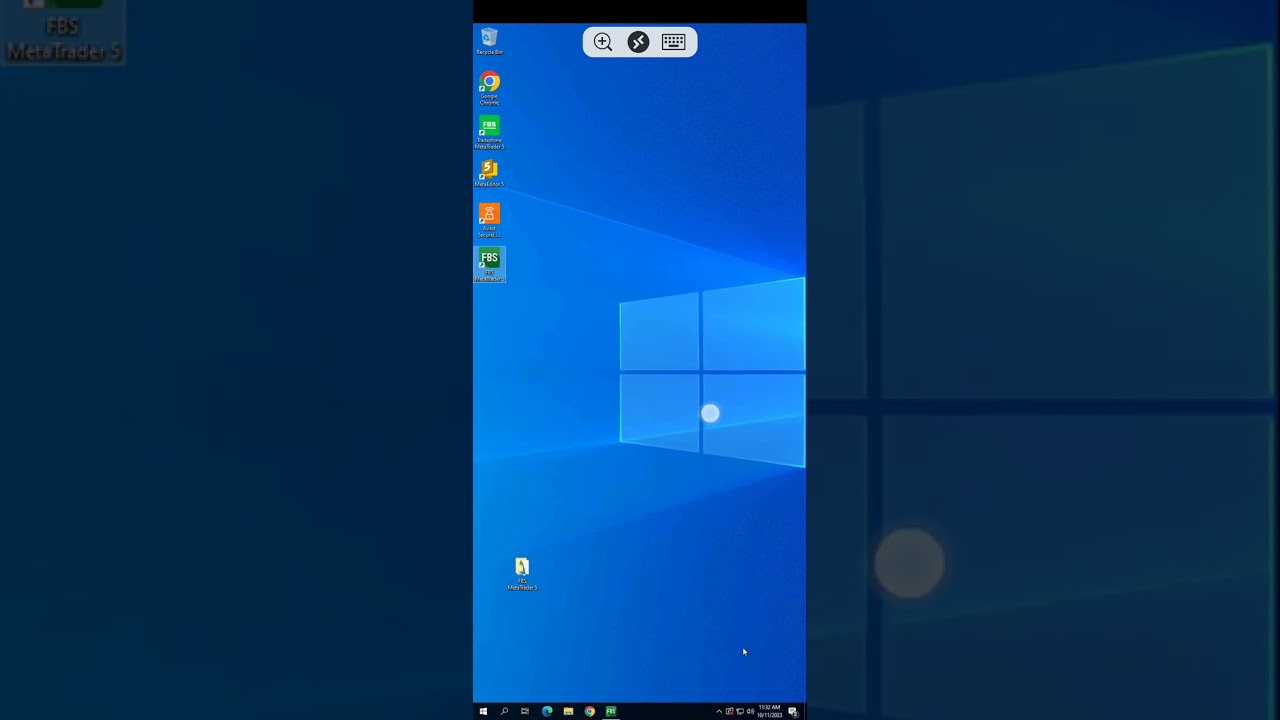Launch Chrome from the taskbar
This screenshot has height=720, width=1280.
(x=590, y=711)
